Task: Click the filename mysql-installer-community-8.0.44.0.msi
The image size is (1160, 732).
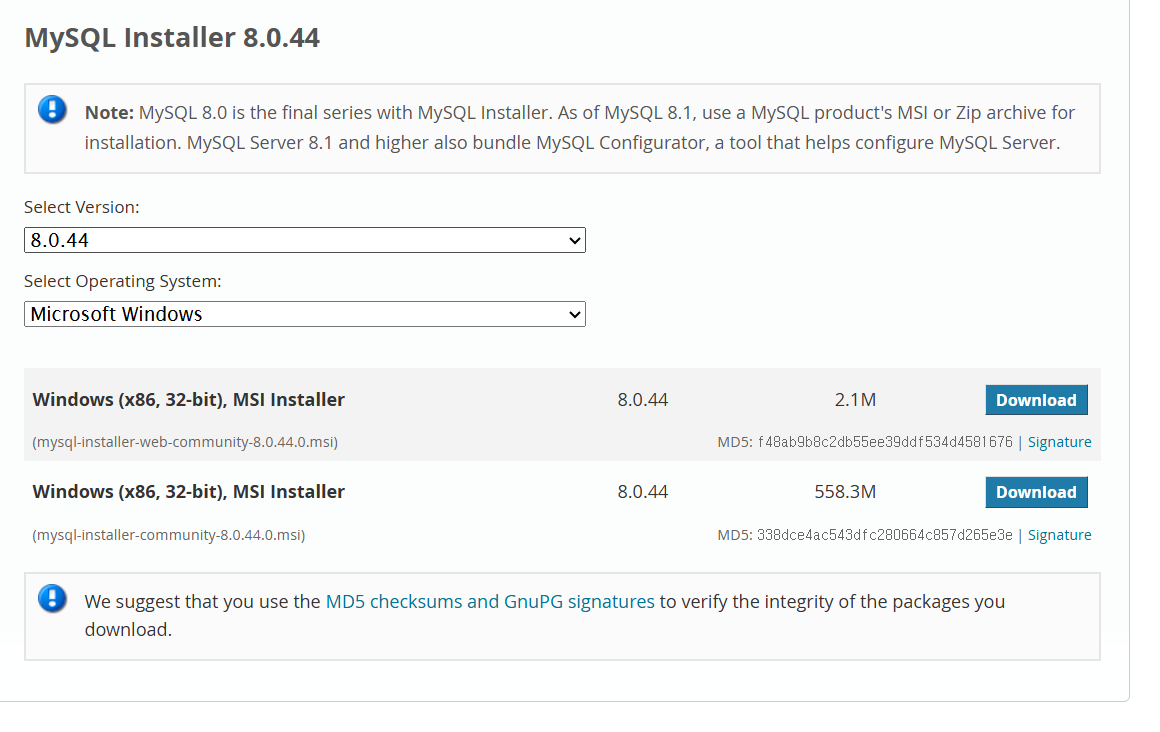Action: point(169,534)
